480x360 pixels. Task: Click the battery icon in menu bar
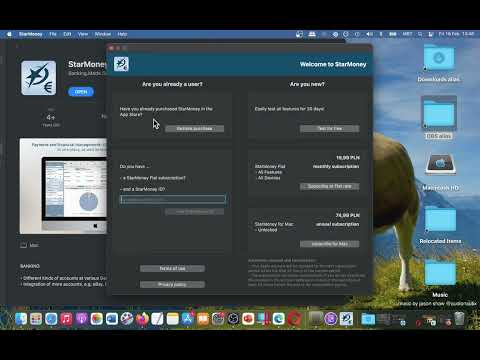[x=393, y=34]
